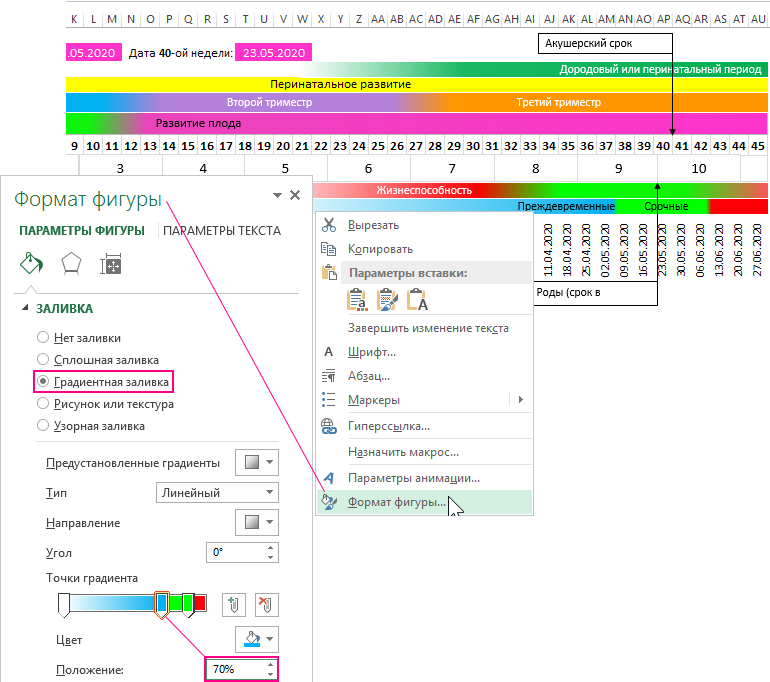
Task: Open the 'Тип' Линейный dropdown
Action: 218,493
